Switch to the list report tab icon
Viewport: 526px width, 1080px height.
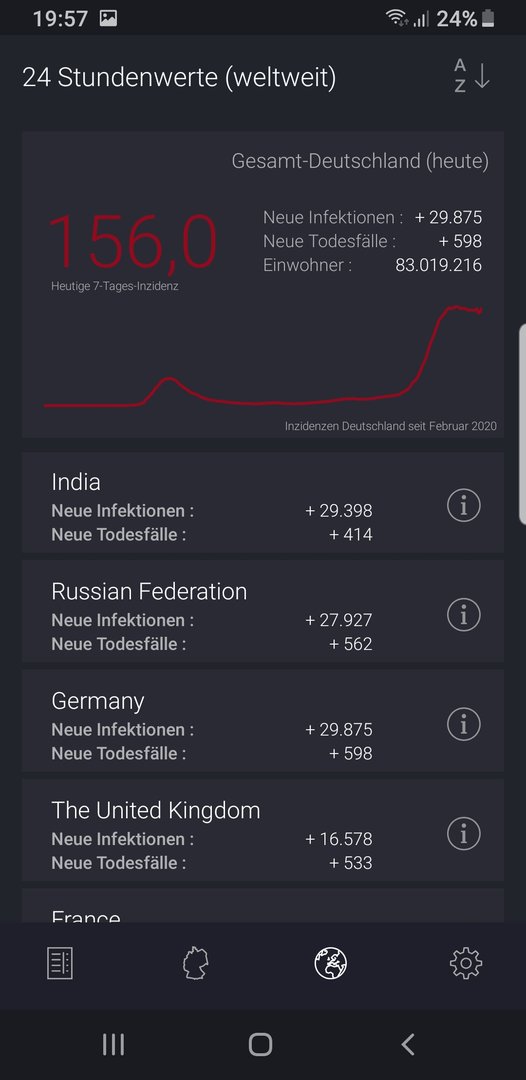pos(60,963)
